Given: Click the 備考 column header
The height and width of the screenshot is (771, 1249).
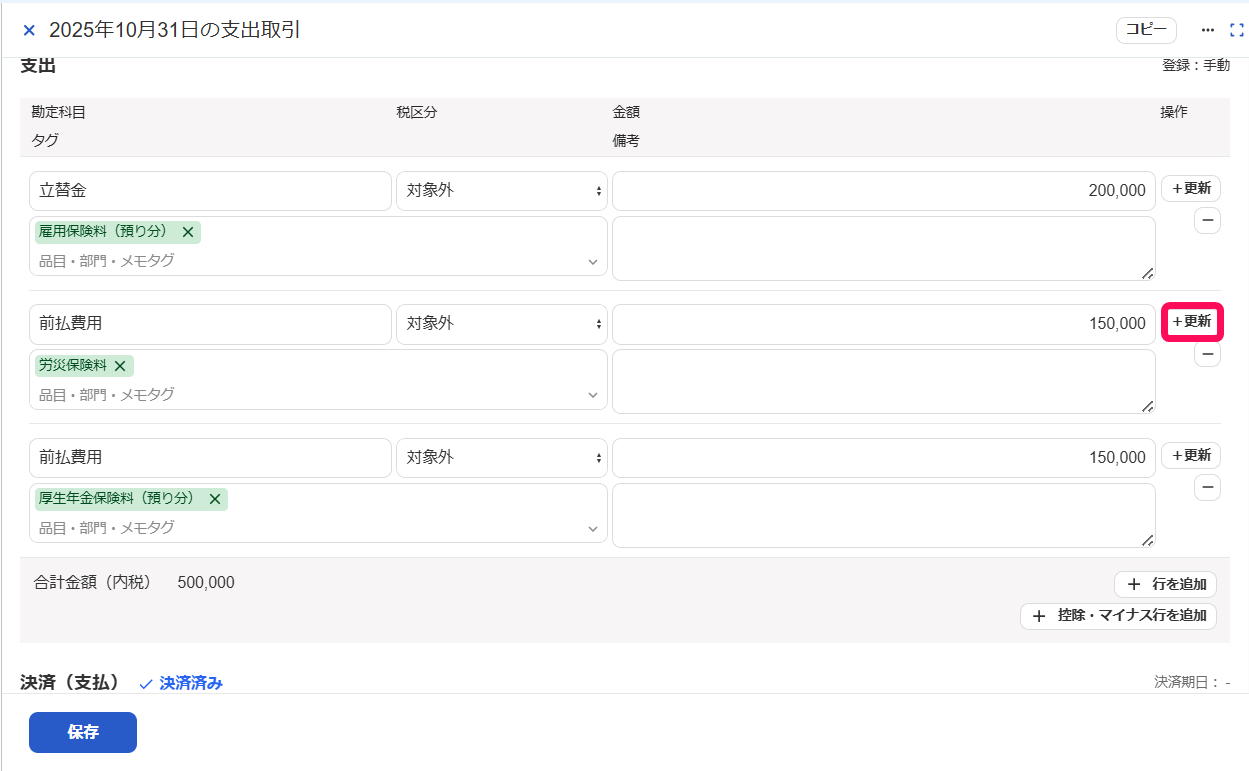Looking at the screenshot, I should (626, 141).
